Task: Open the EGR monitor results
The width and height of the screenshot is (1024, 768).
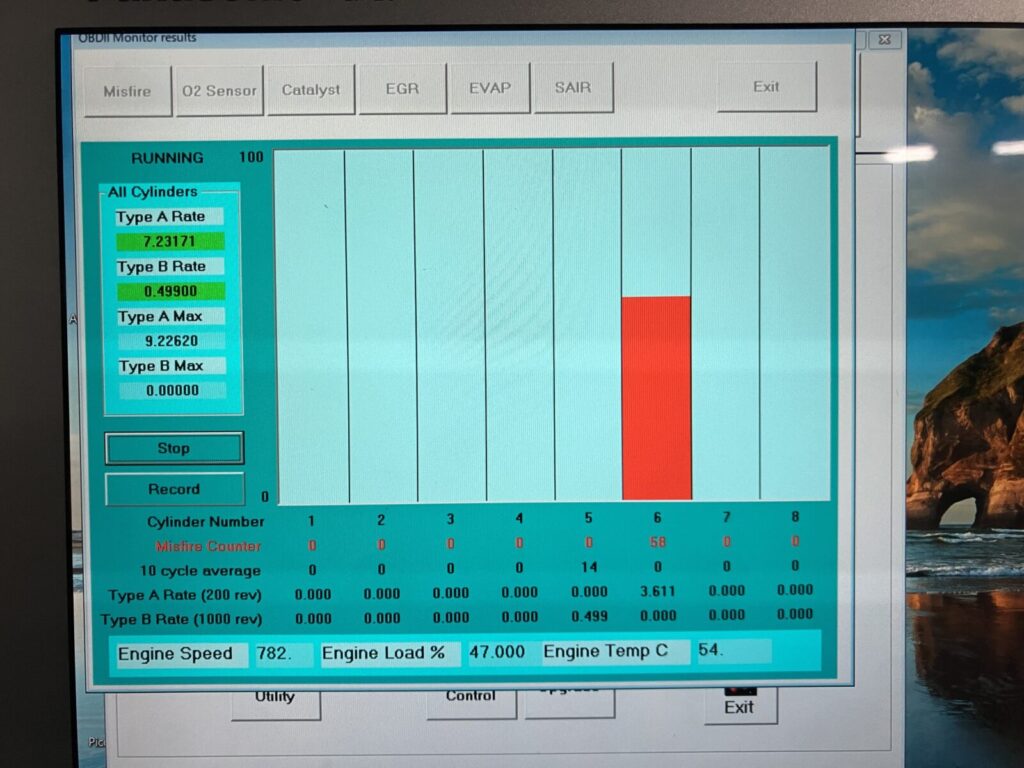Action: click(x=404, y=88)
